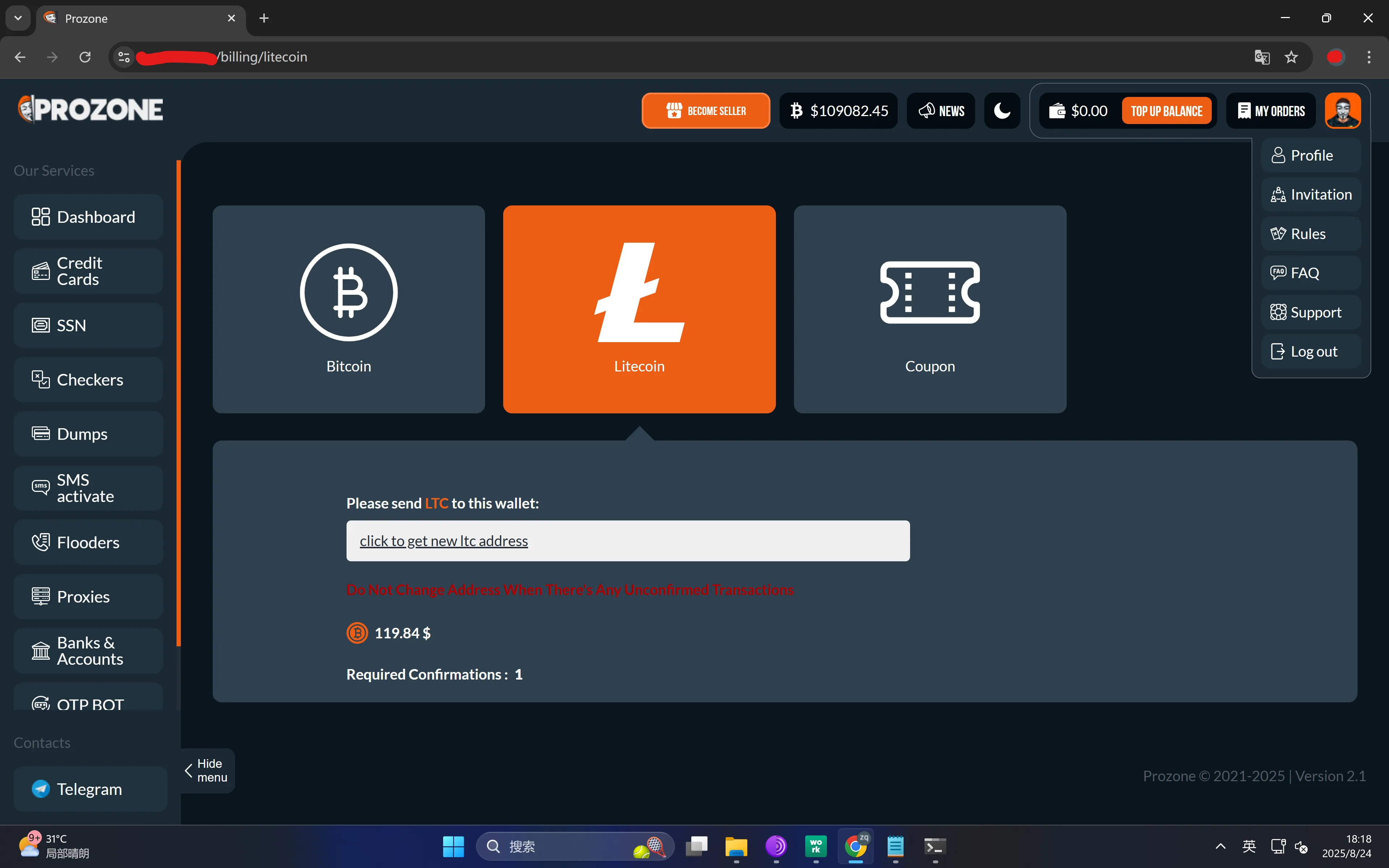Image resolution: width=1389 pixels, height=868 pixels.
Task: Open the News megaphone button
Action: tap(941, 111)
